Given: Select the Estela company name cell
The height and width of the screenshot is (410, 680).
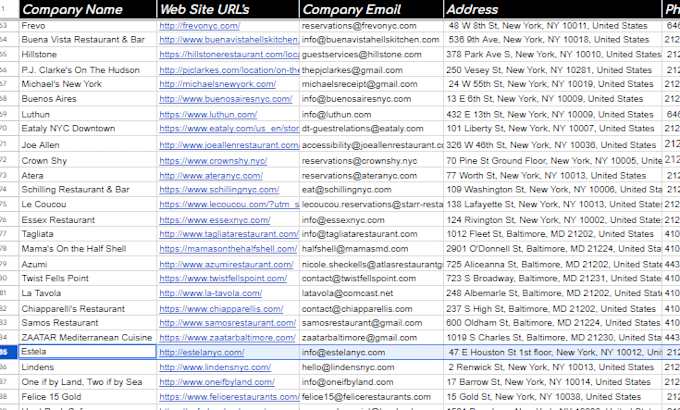Looking at the screenshot, I should (88, 352).
